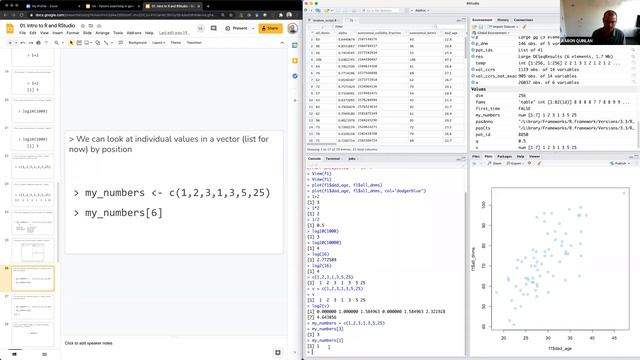
Task: Switch to the Packages tab
Action: click(504, 156)
